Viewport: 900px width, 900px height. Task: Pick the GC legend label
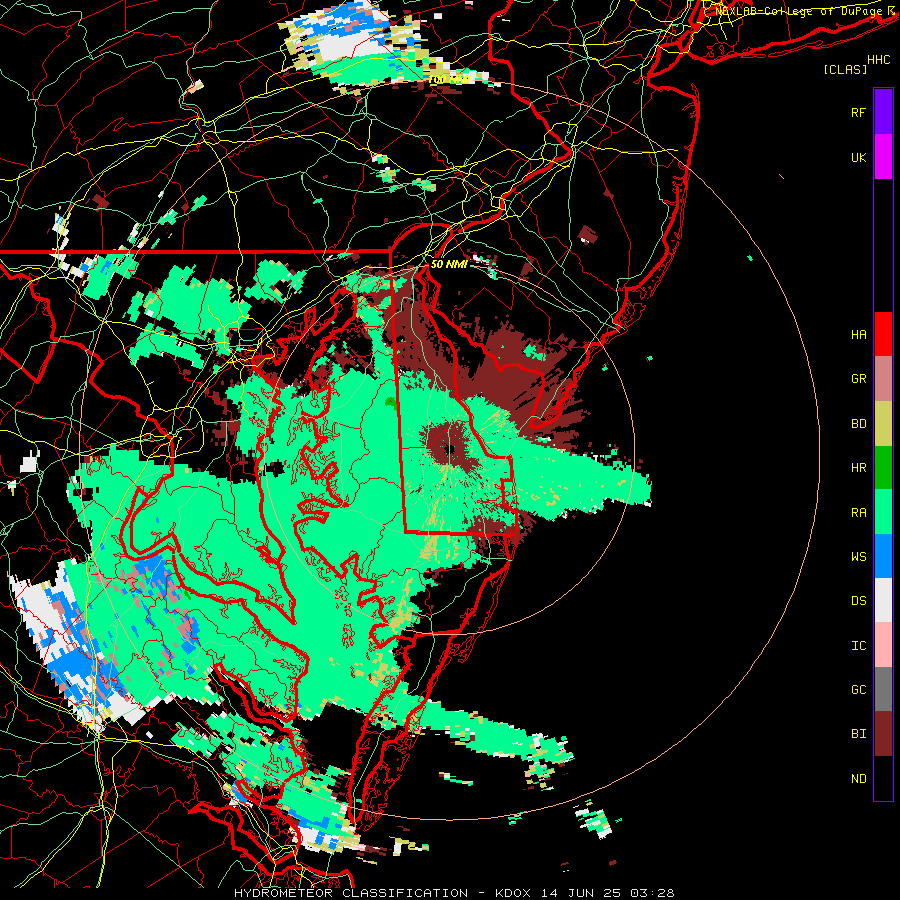(x=858, y=690)
